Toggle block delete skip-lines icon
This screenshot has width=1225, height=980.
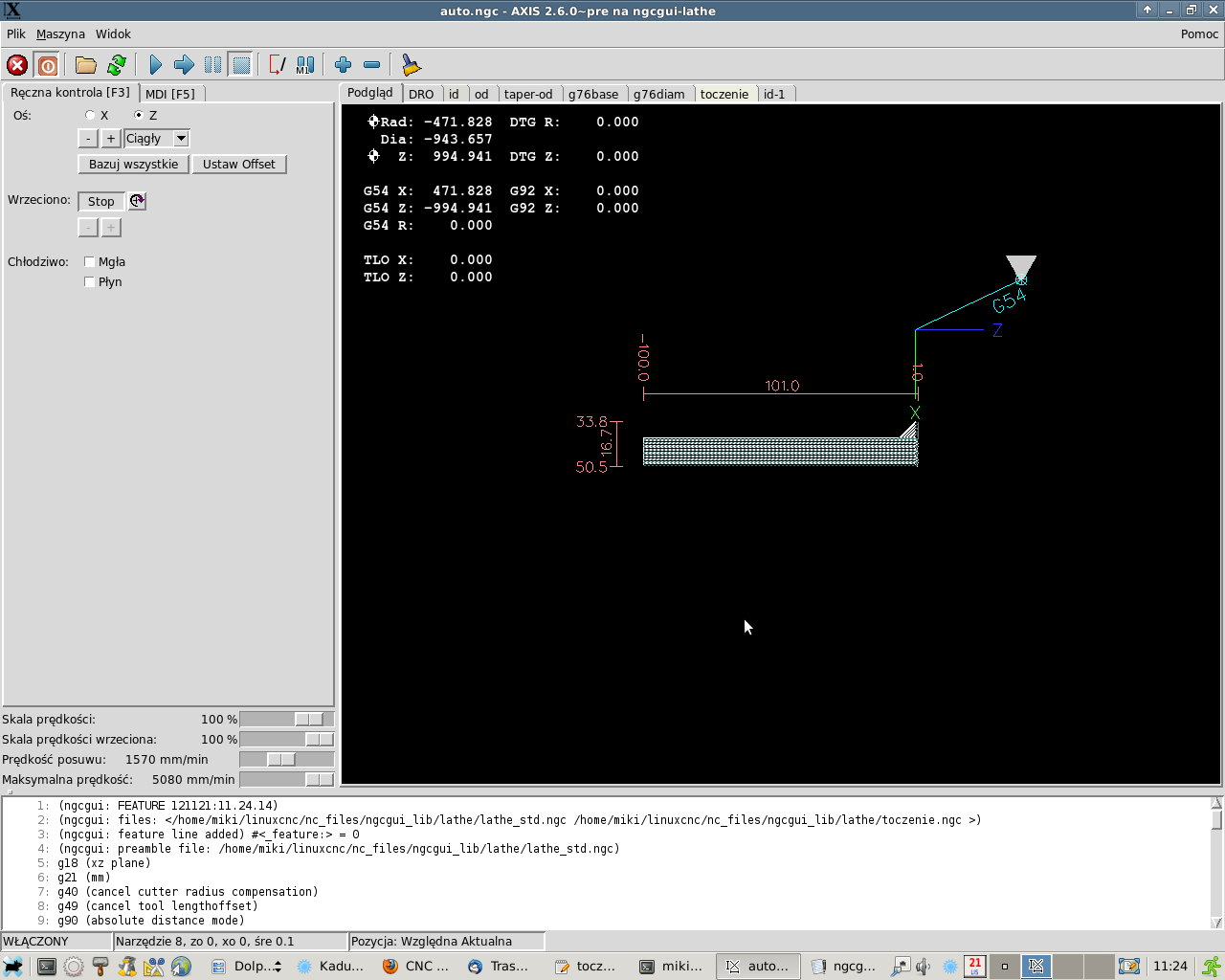pyautogui.click(x=278, y=65)
